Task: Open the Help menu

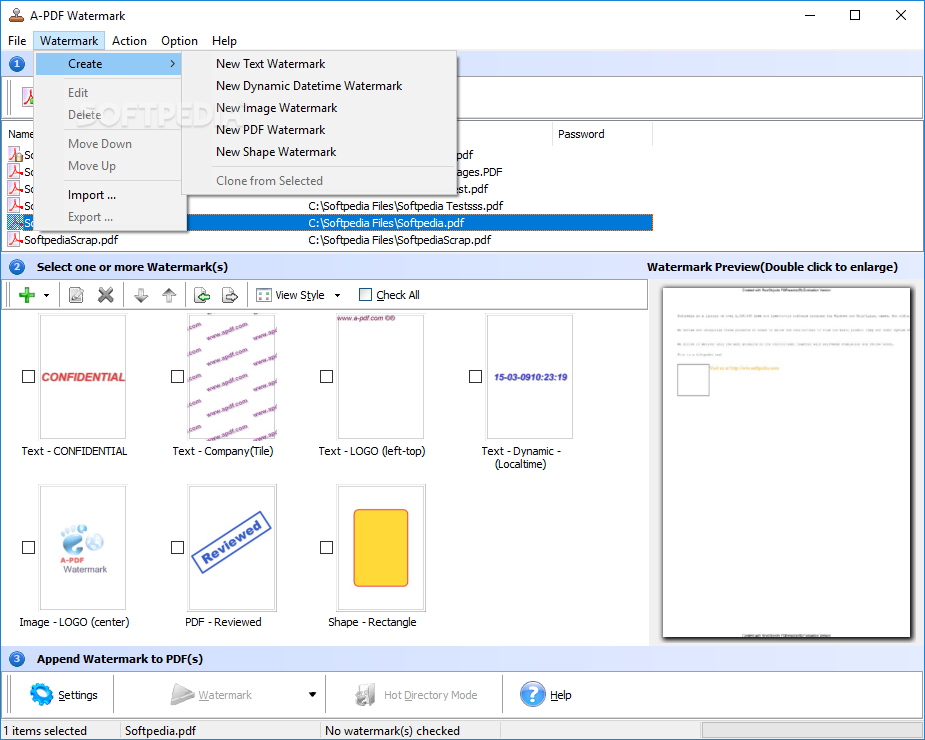Action: (x=224, y=41)
